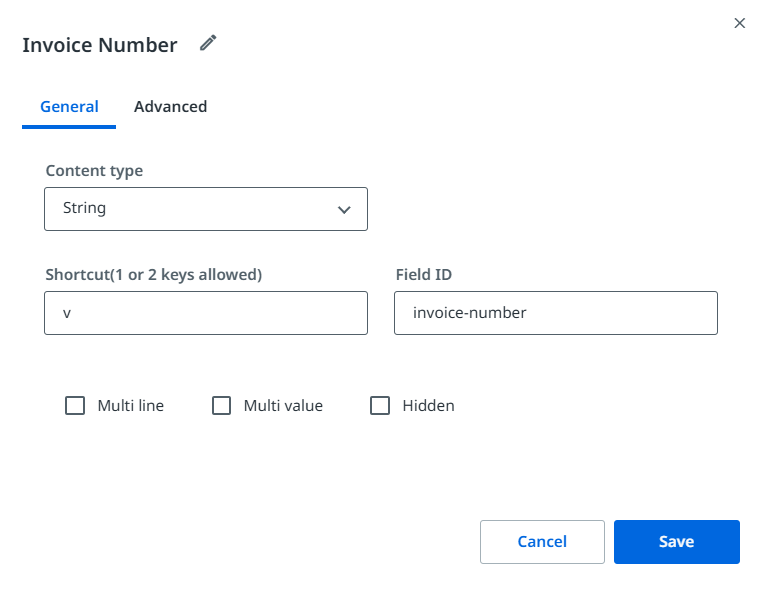The width and height of the screenshot is (759, 590).
Task: Check the Hidden checkbox
Action: coord(380,406)
